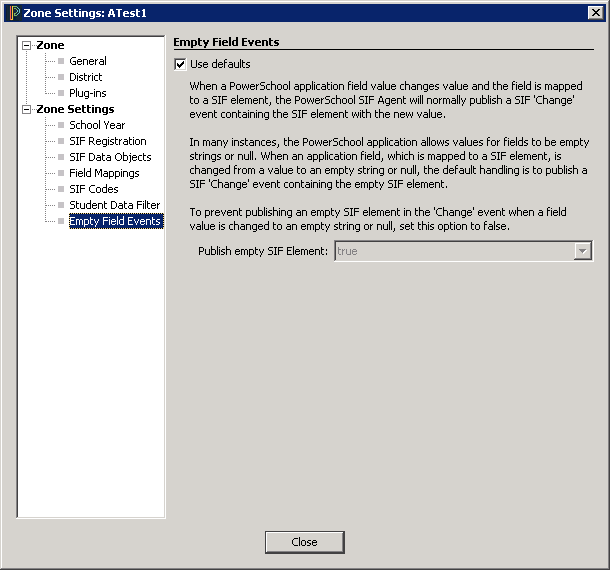Select Empty Field Events tree item
Screen dimensions: 610x570
(115, 221)
